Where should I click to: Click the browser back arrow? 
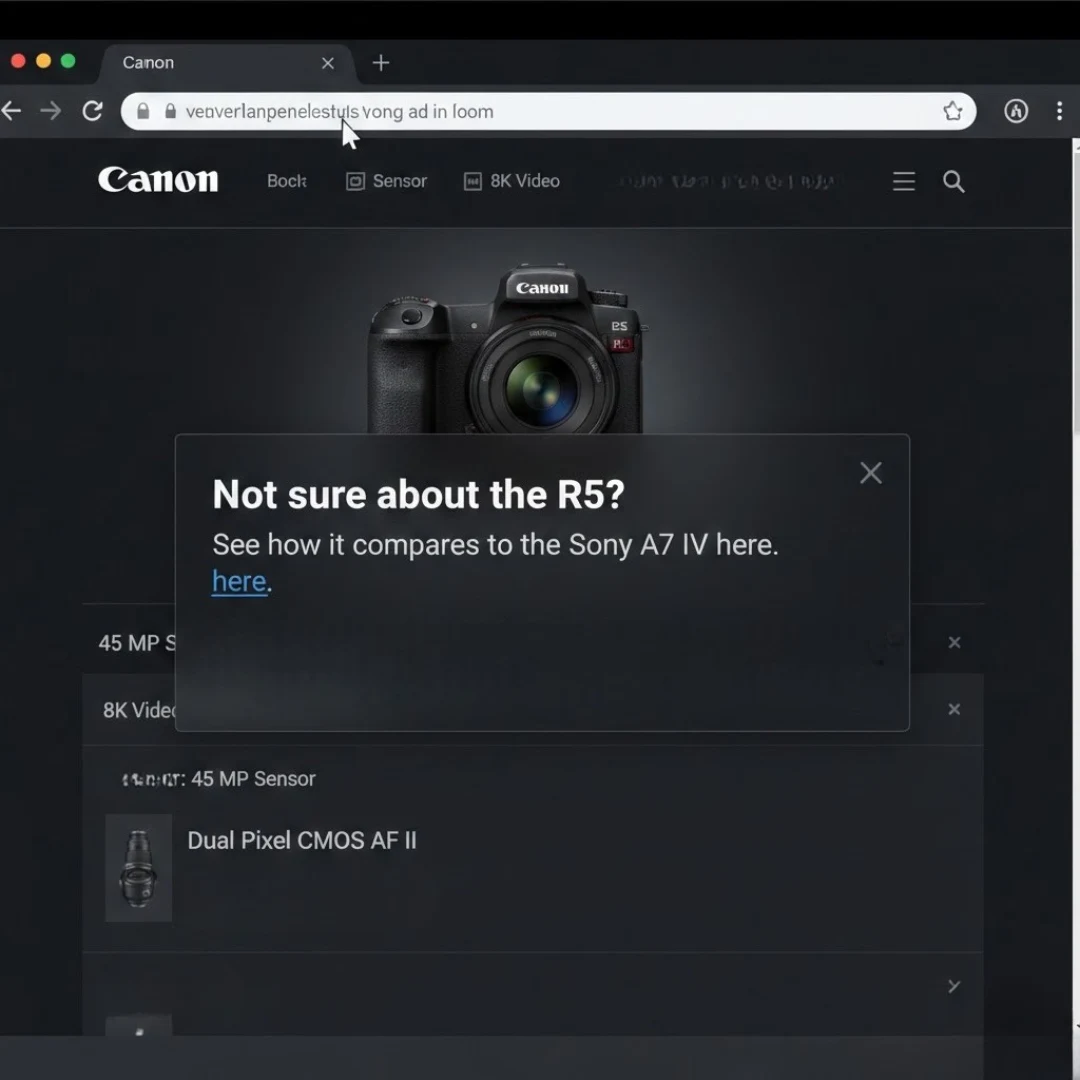tap(11, 111)
